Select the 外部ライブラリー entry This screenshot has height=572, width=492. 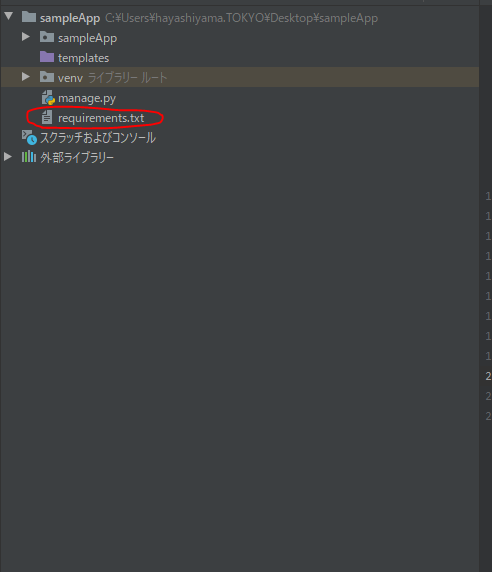pos(77,158)
